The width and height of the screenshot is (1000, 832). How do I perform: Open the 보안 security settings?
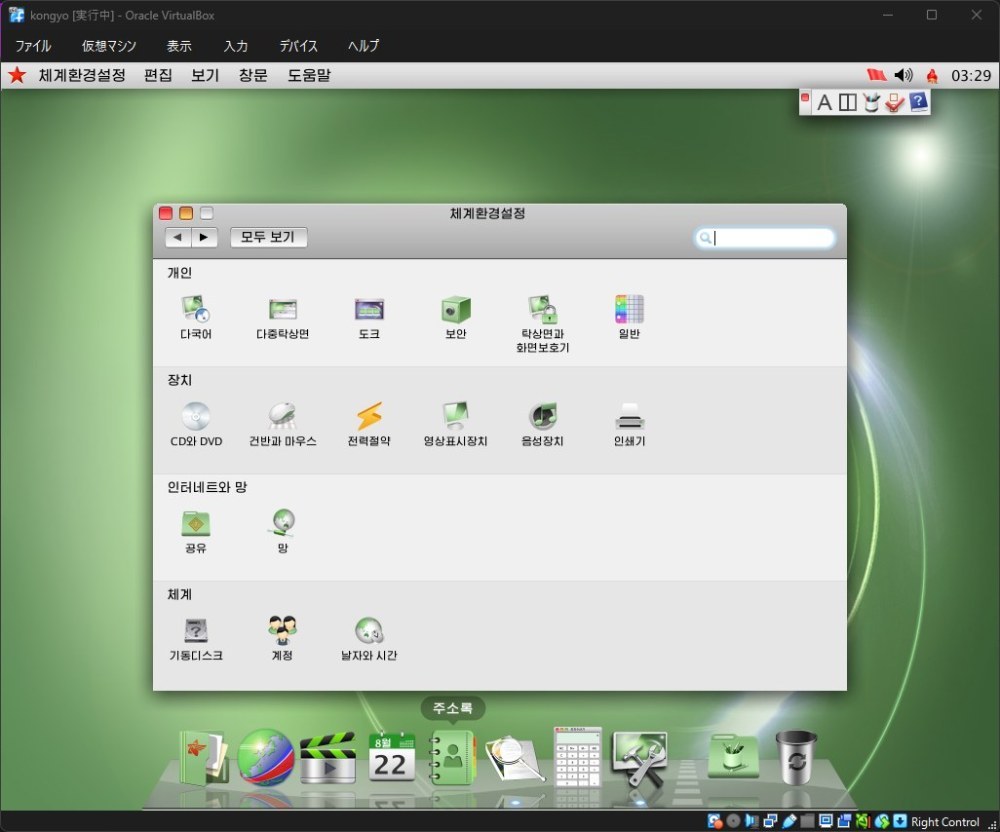[x=456, y=317]
